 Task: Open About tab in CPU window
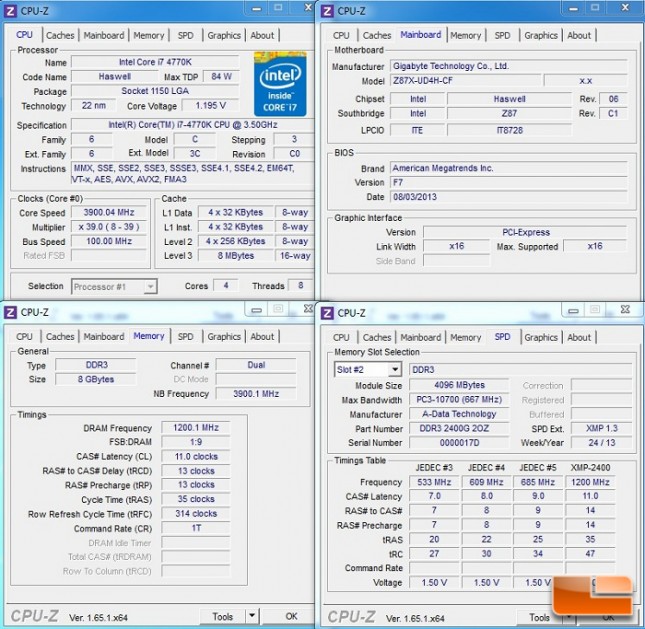tap(262, 35)
